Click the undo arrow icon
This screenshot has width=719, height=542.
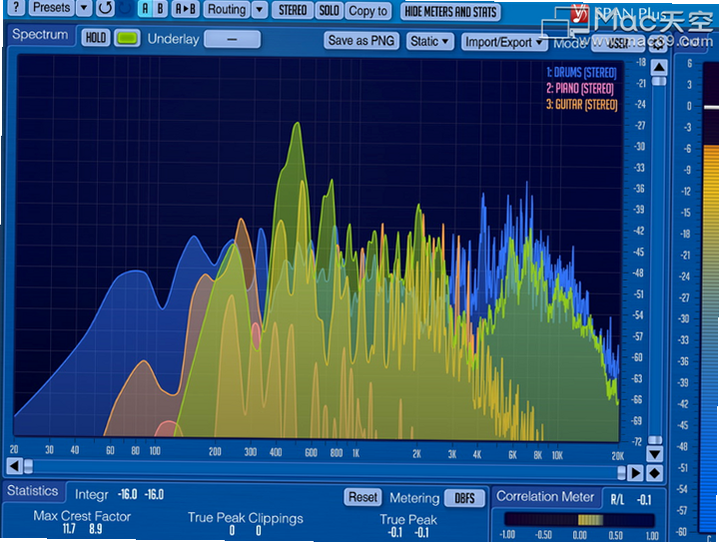tap(105, 8)
